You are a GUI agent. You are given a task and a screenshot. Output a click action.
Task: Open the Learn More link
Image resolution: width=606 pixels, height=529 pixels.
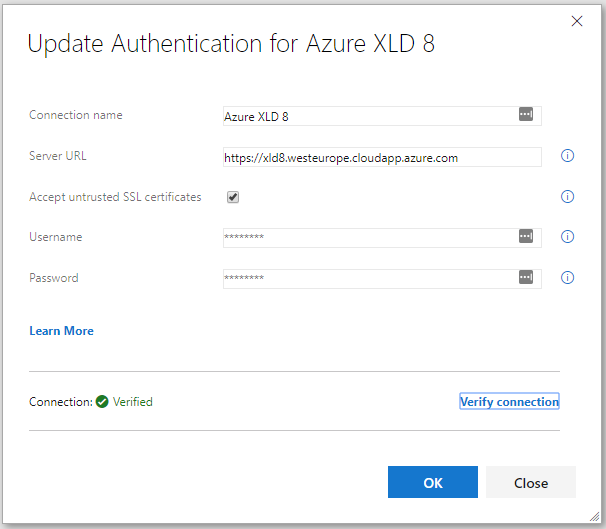[62, 331]
